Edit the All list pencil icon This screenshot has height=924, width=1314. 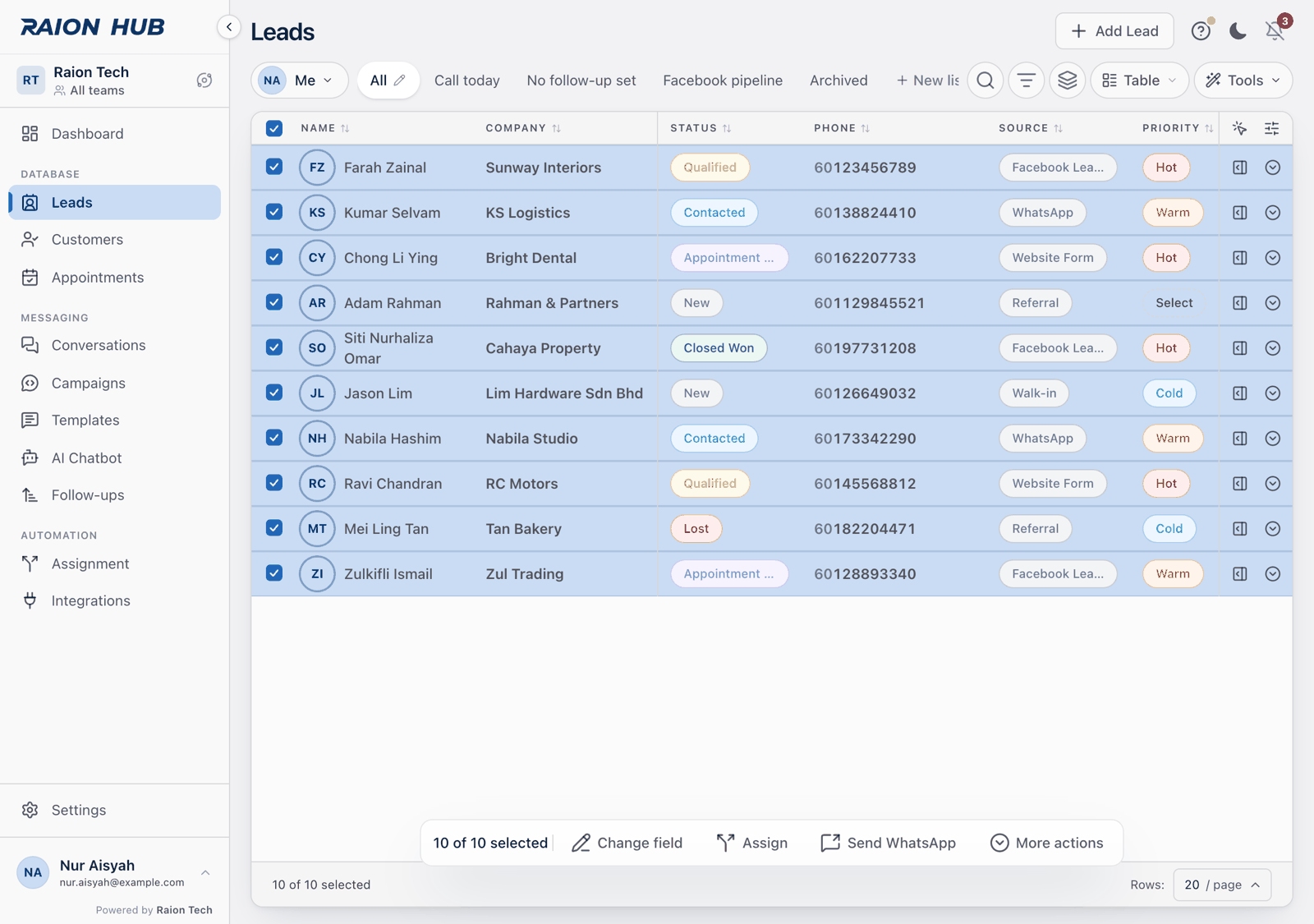click(x=400, y=80)
